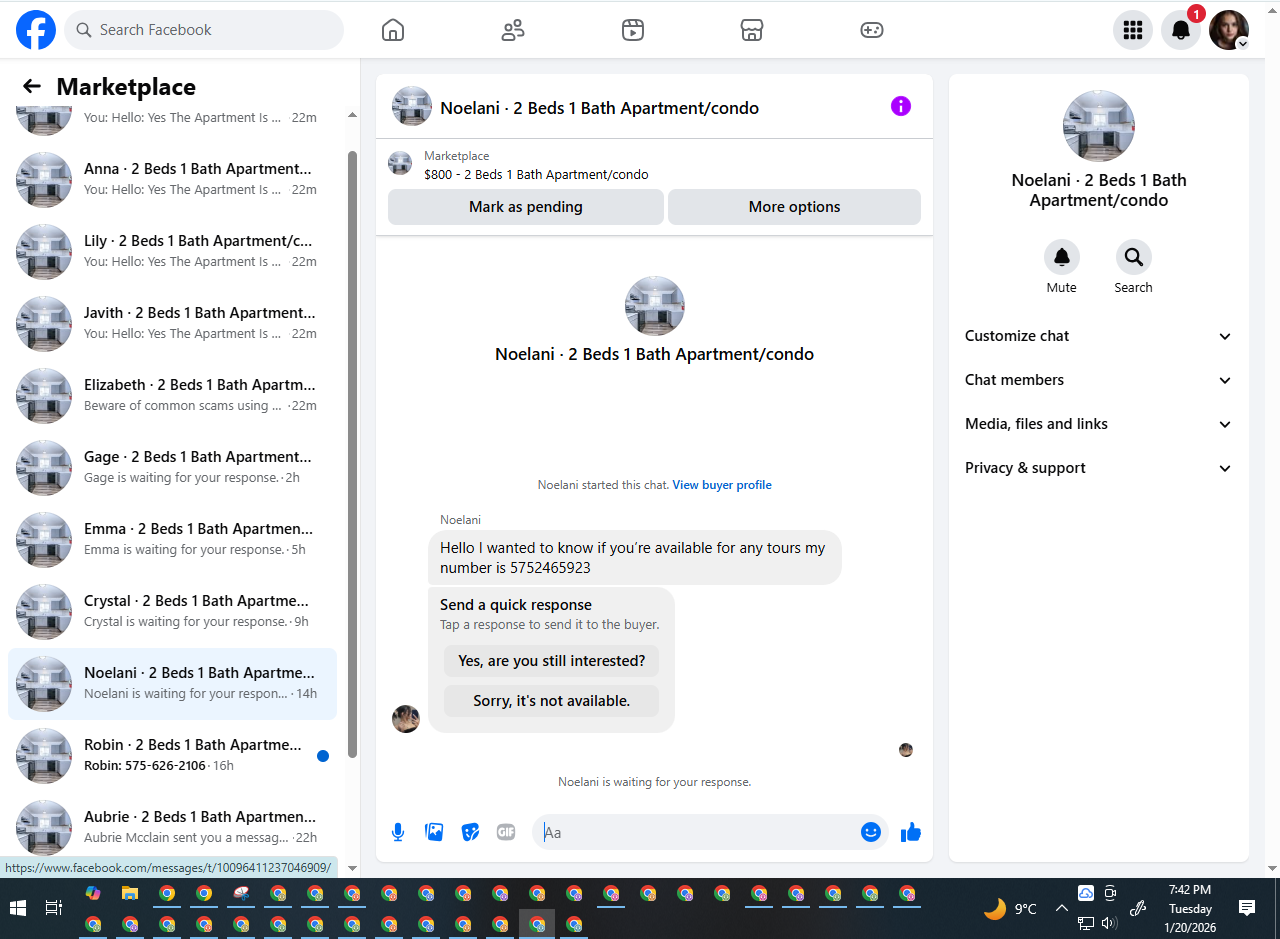Open the Friends icon in top navigation
Screen dimensions: 1280x939
(x=513, y=30)
